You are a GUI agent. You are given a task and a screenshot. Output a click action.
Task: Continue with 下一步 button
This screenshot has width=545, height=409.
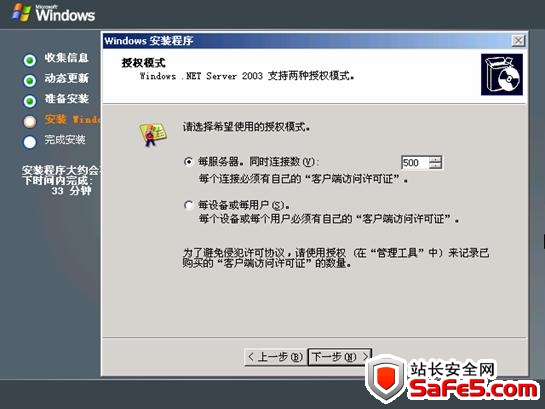(x=340, y=357)
